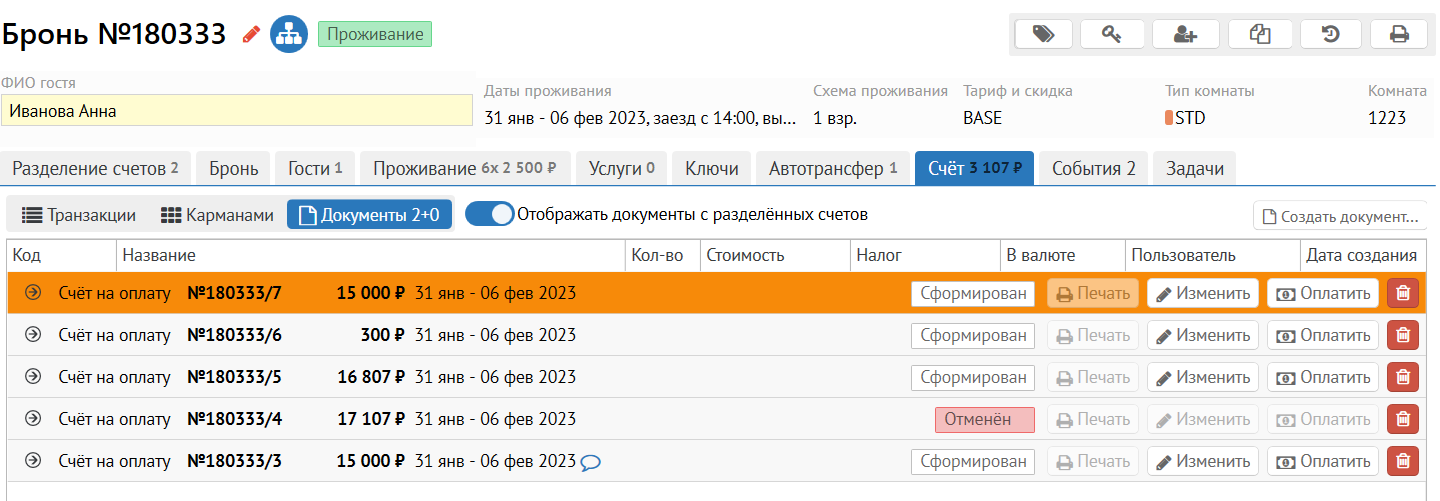Click the guest name field Иванова Анна

237,111
